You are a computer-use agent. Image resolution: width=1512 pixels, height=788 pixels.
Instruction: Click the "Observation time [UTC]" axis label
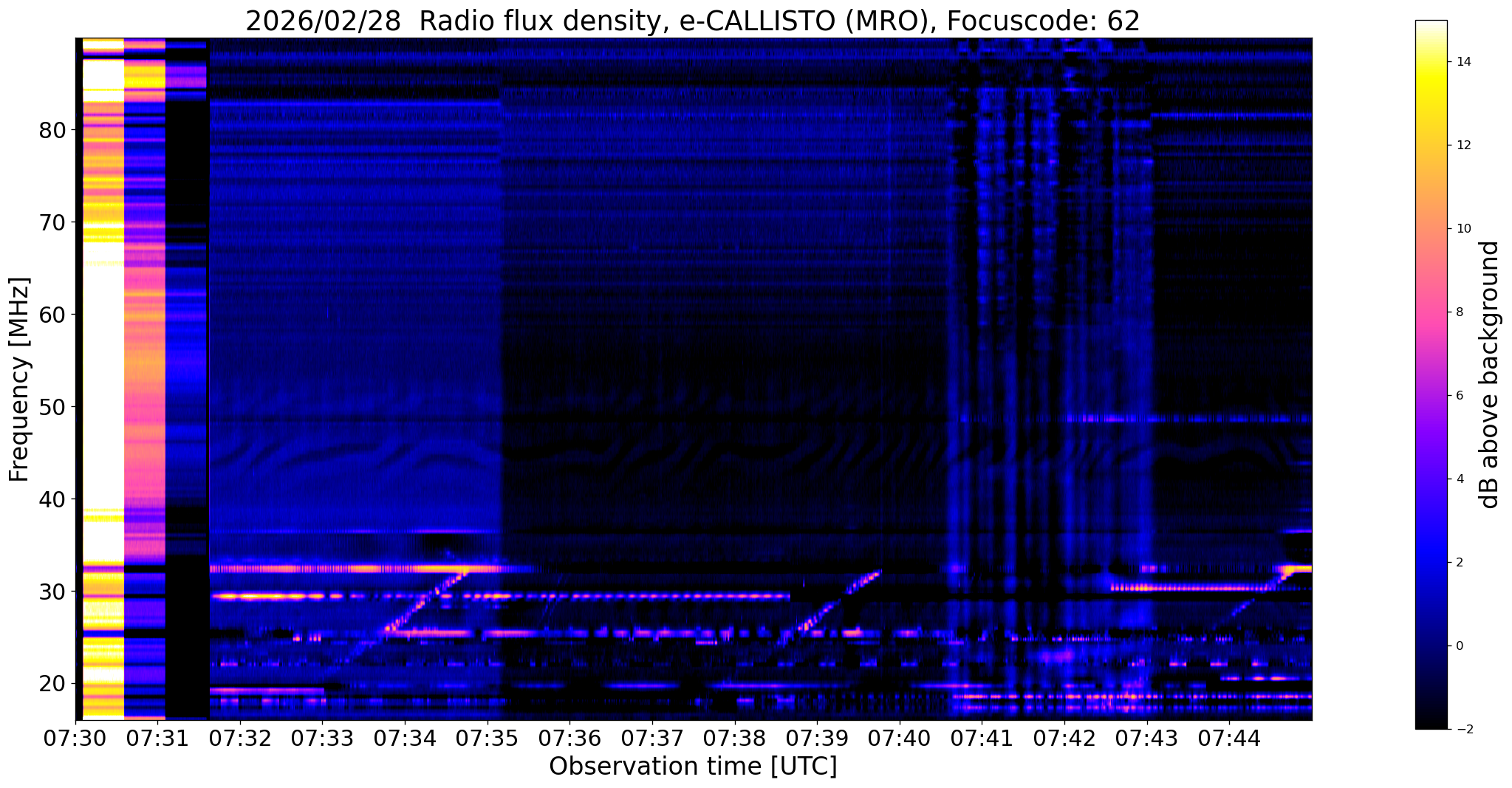tap(693, 767)
